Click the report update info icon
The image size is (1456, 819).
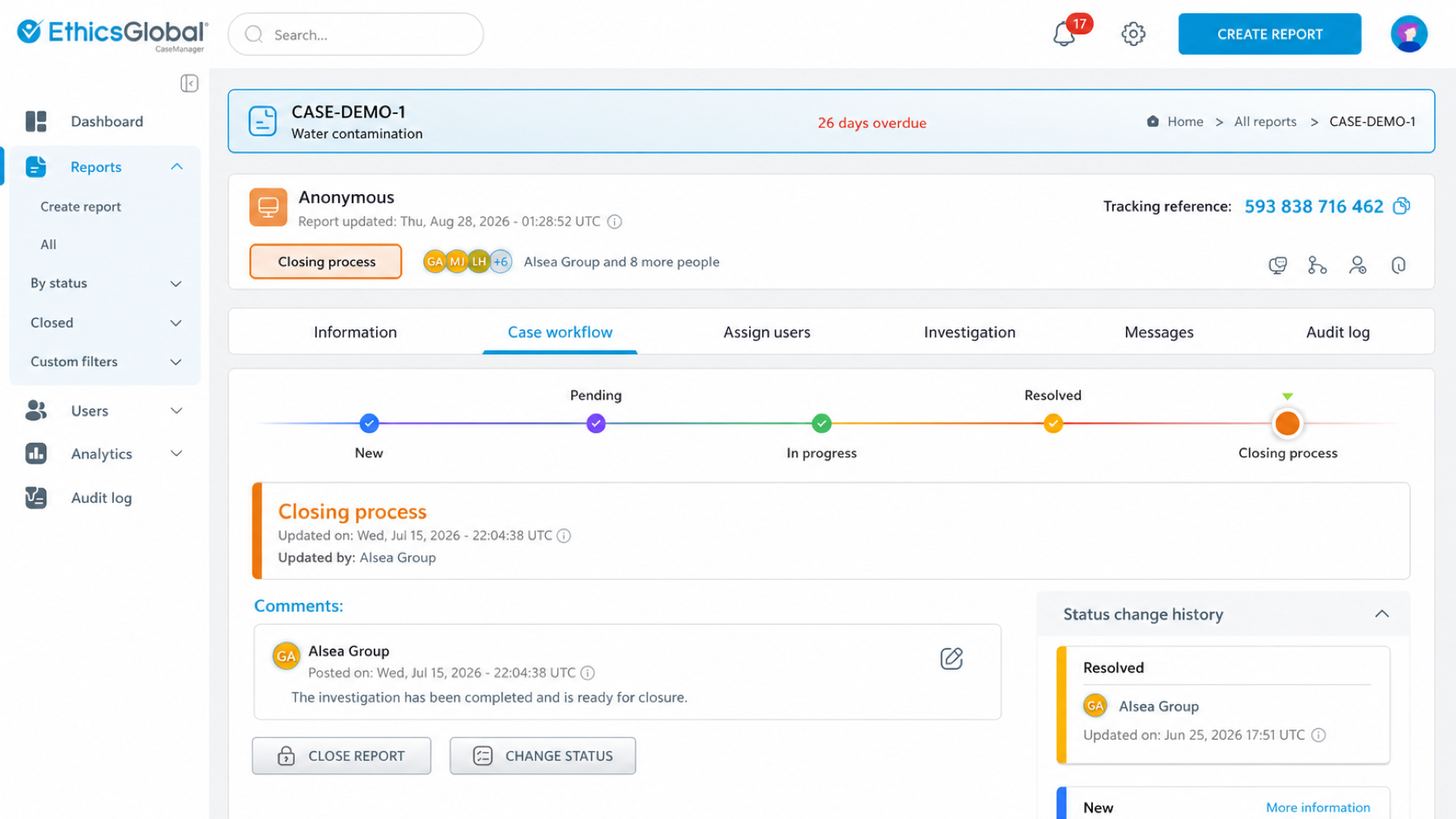(615, 222)
